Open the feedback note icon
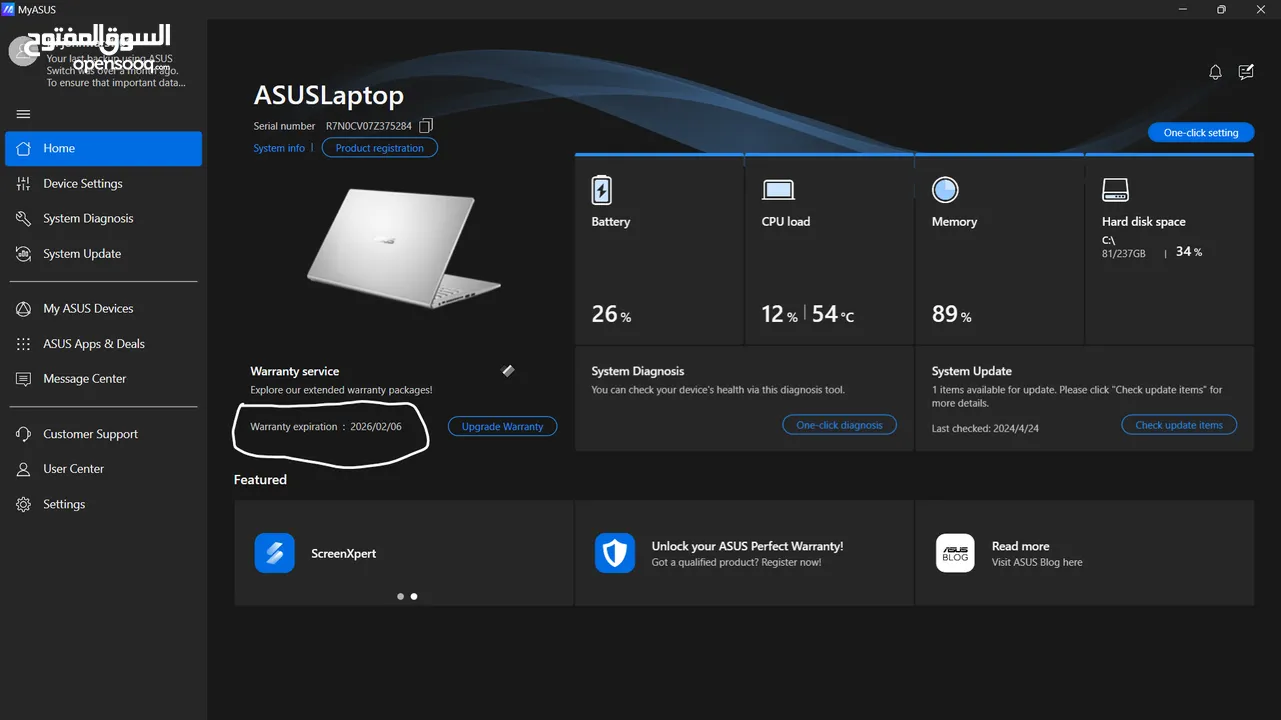Viewport: 1281px width, 720px height. tap(1246, 72)
